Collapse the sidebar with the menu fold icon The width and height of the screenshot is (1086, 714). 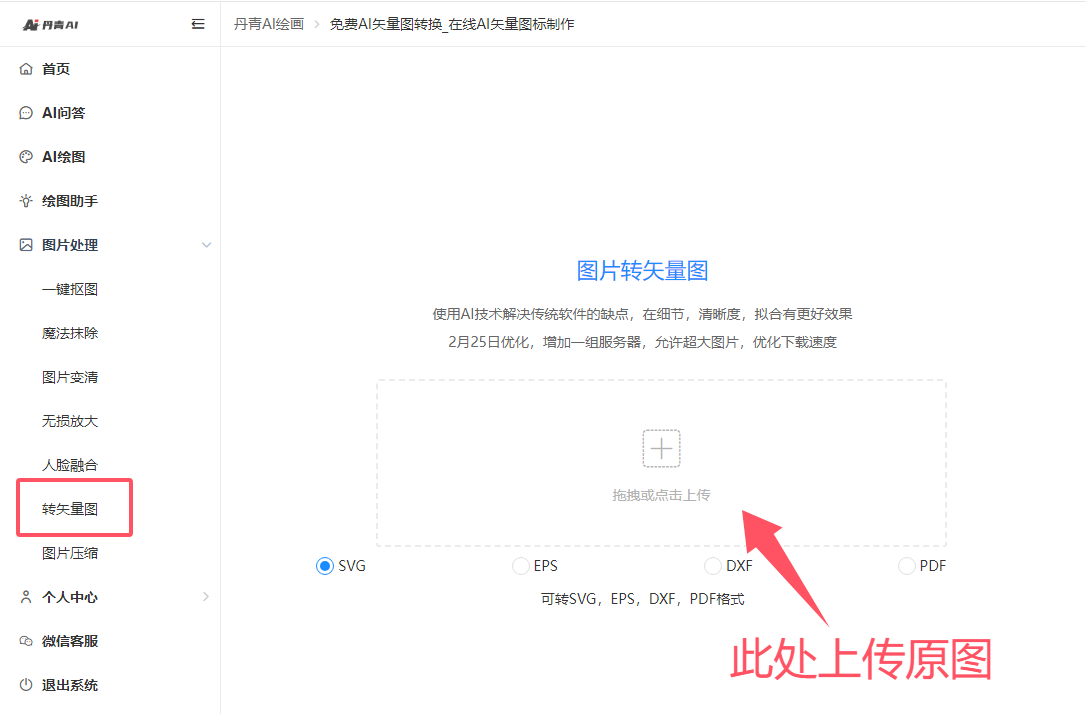[198, 24]
